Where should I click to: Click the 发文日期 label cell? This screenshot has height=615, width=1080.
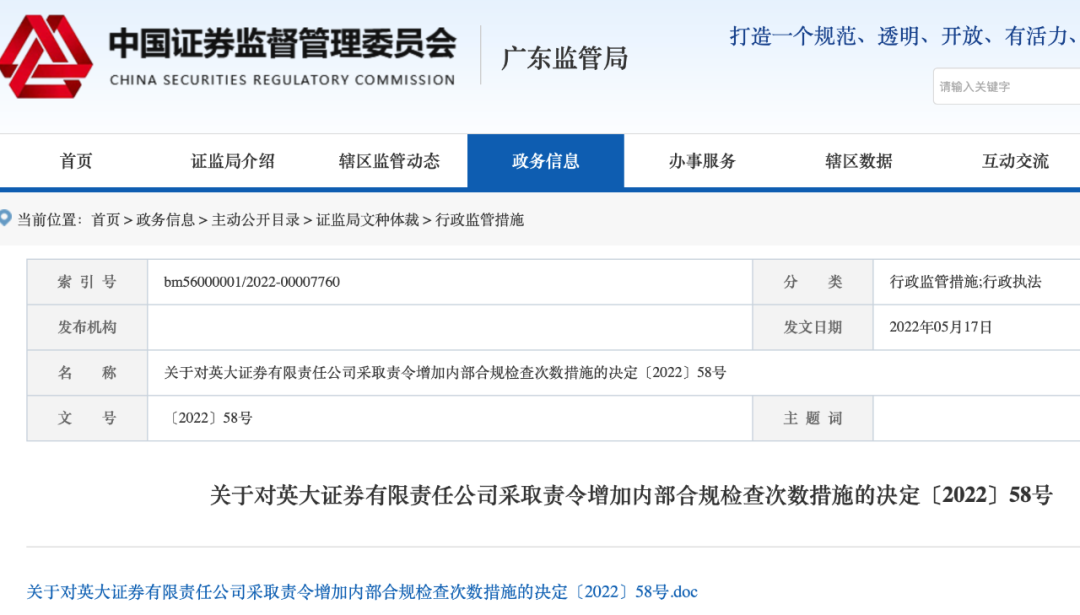click(813, 327)
